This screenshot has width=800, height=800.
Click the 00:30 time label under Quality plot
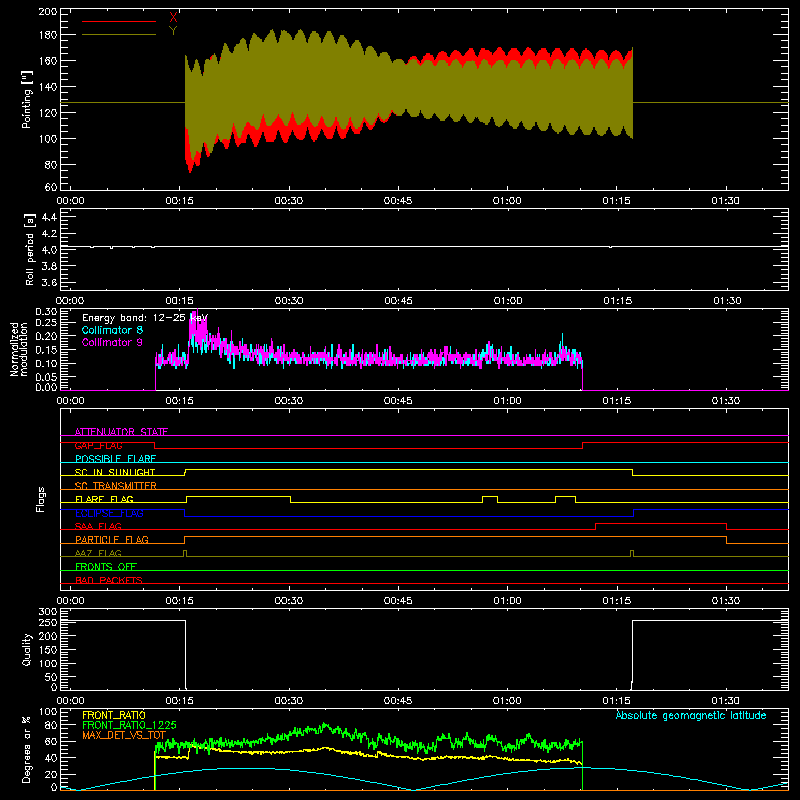289,701
